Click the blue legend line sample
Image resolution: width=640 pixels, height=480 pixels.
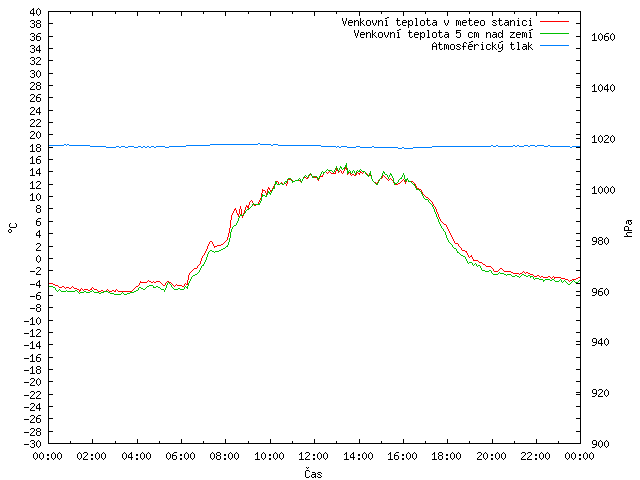tap(554, 46)
